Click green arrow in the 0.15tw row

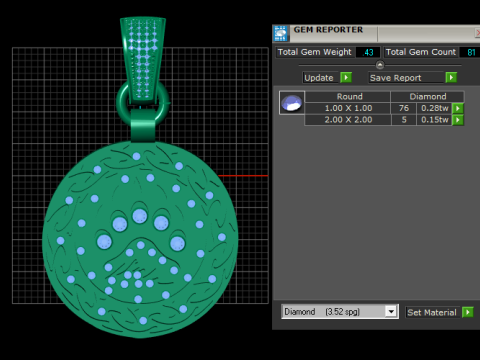click(x=458, y=120)
